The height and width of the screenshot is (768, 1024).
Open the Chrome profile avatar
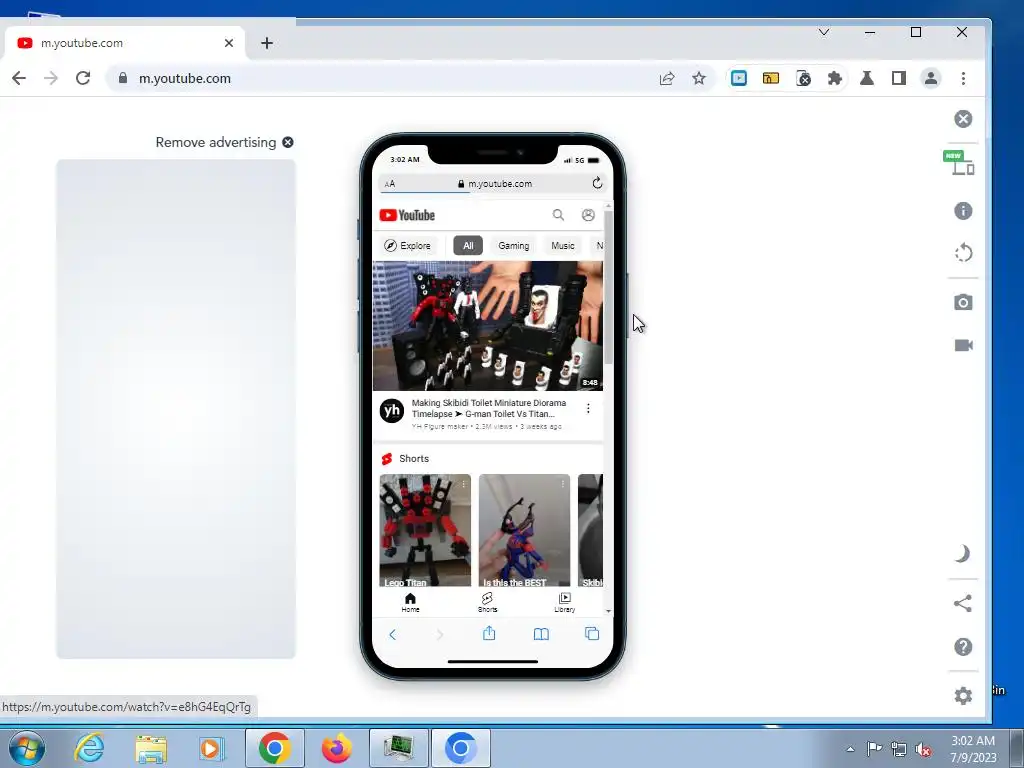[931, 78]
